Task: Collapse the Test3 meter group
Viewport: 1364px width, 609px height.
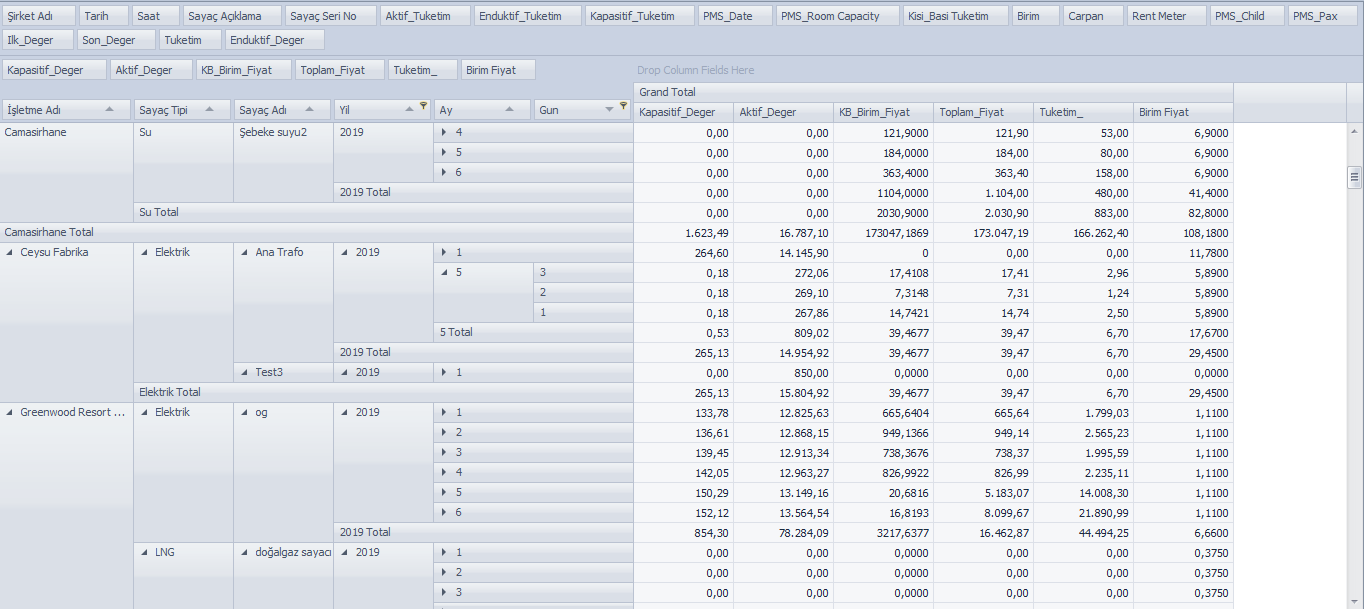Action: (x=245, y=372)
